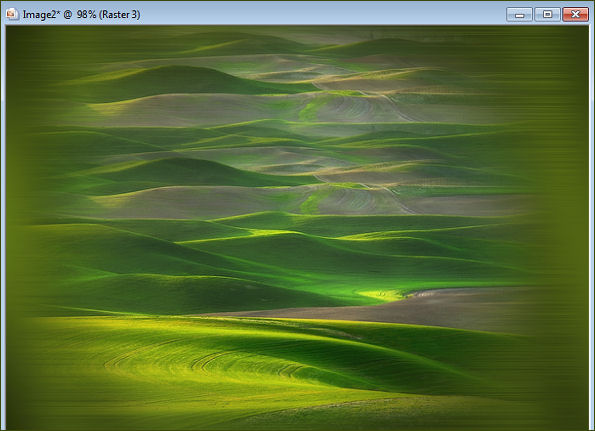Click the dark green rounded hill near the top
The width and height of the screenshot is (595, 431).
[x=182, y=80]
